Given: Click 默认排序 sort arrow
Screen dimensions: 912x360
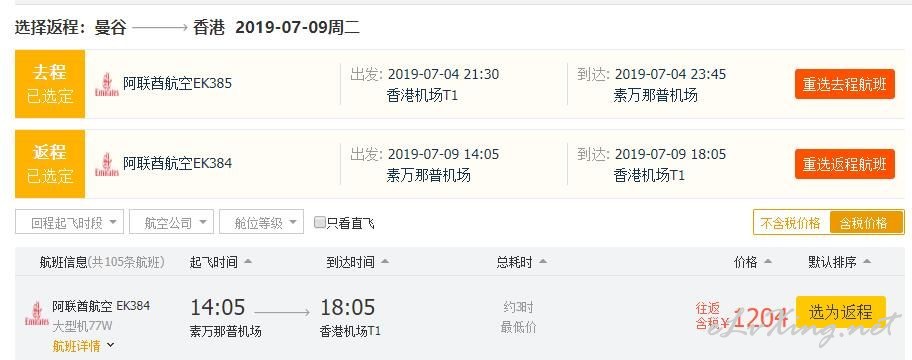Looking at the screenshot, I should point(867,262).
